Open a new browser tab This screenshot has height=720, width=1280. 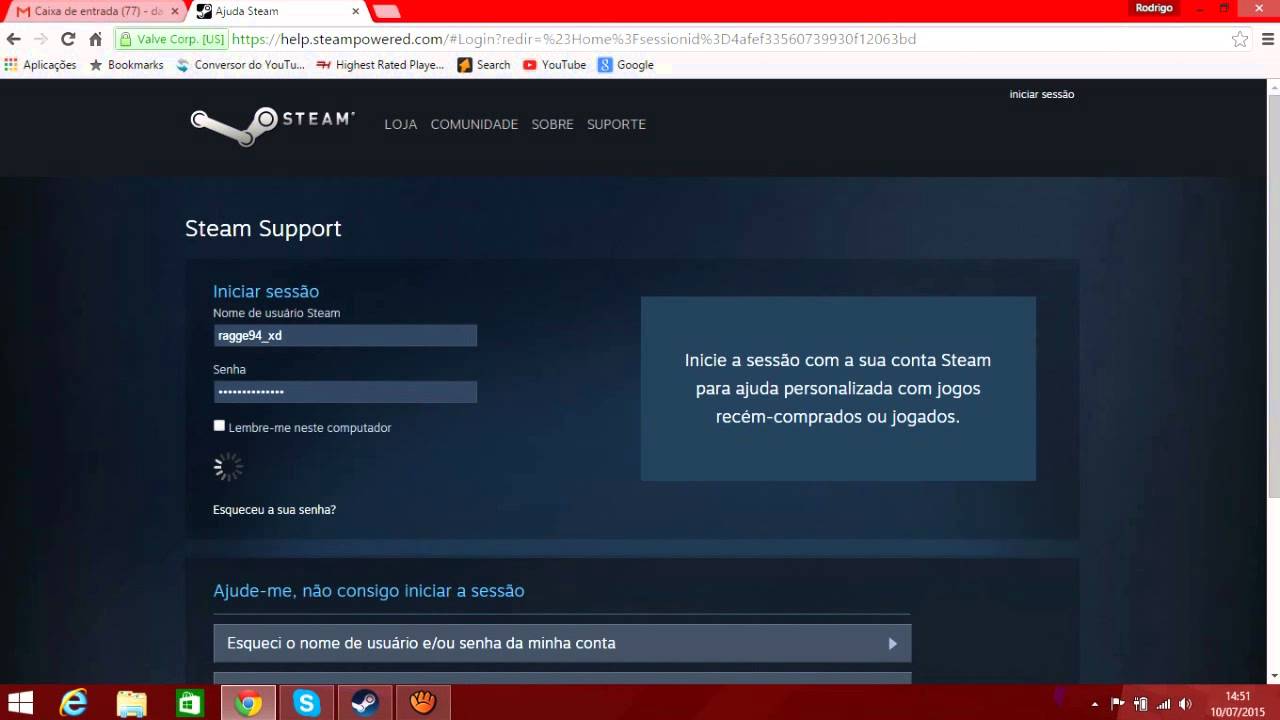[x=386, y=11]
